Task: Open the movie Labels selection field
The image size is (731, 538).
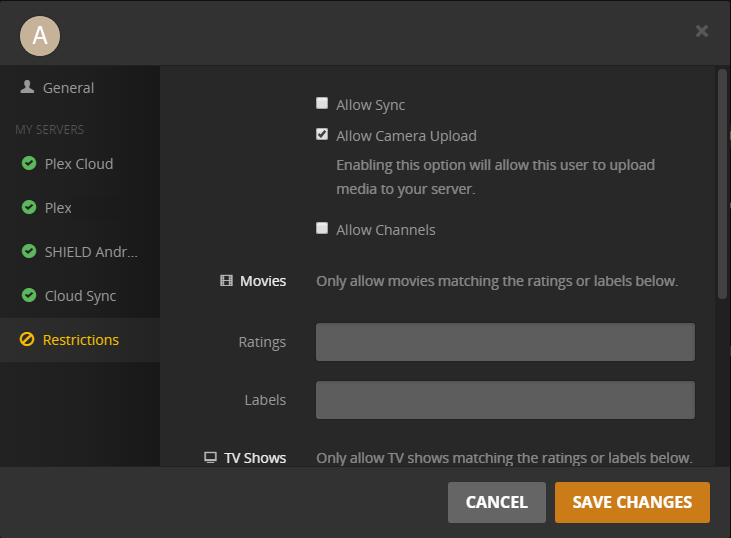Action: (505, 400)
